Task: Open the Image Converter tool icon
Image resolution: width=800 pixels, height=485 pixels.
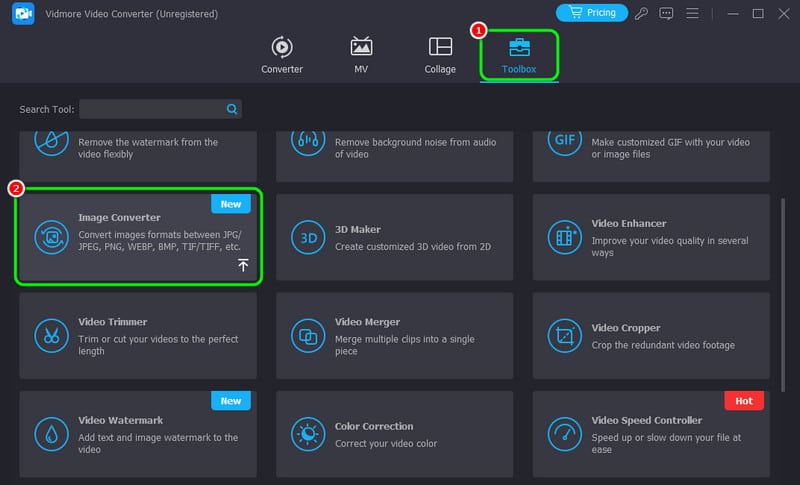Action: tap(49, 236)
